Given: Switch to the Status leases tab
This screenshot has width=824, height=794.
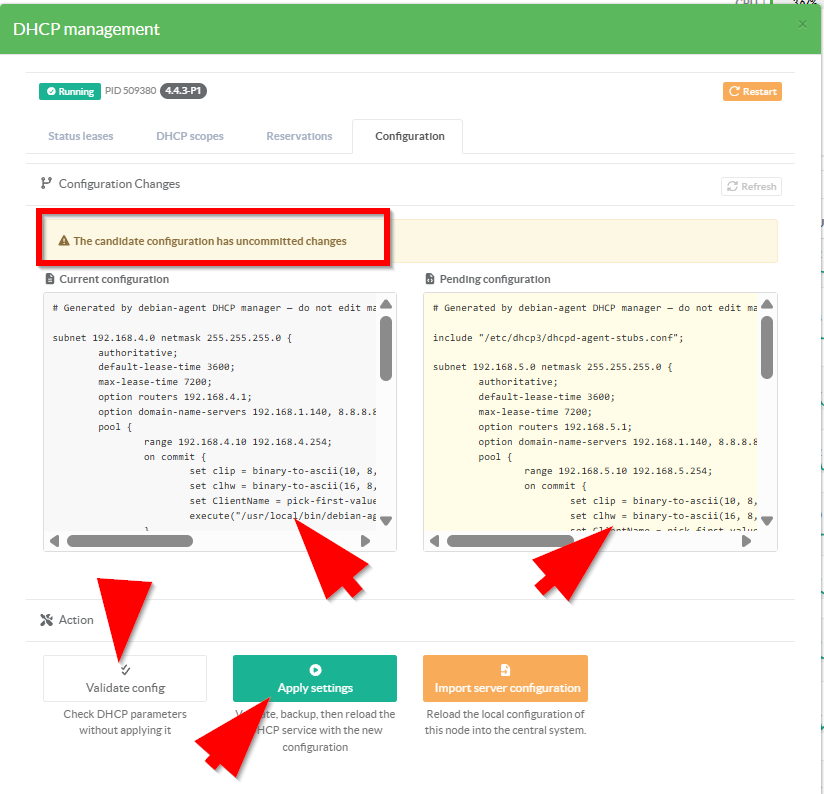Looking at the screenshot, I should [x=81, y=136].
